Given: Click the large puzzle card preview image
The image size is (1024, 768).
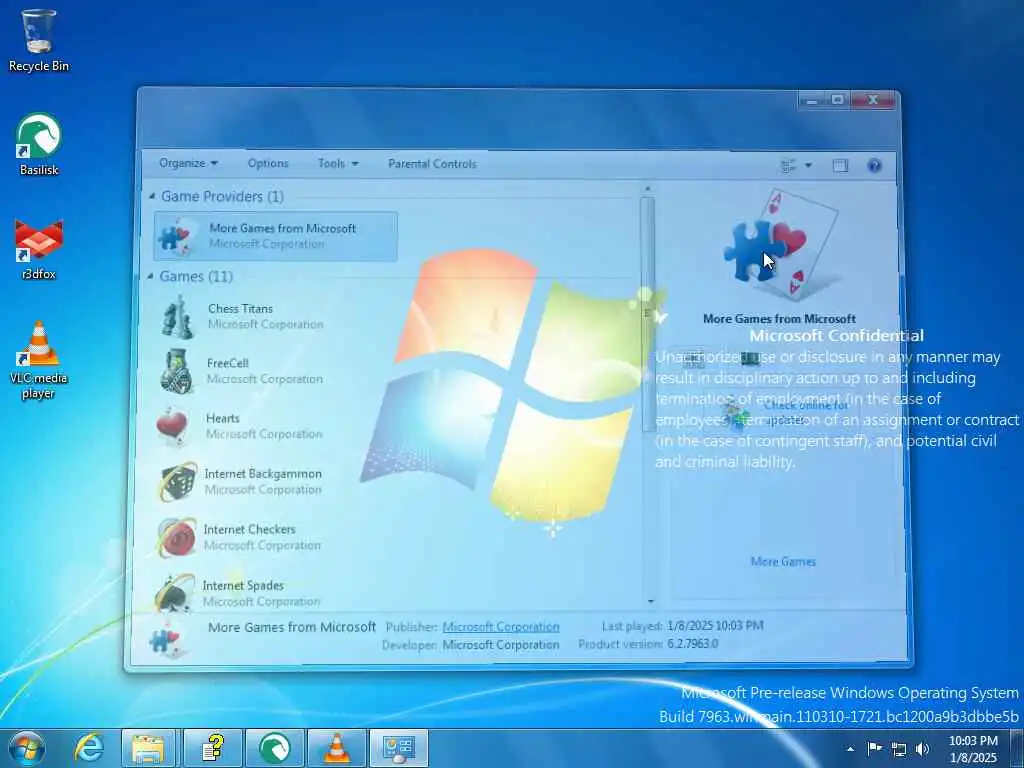Looking at the screenshot, I should pyautogui.click(x=781, y=246).
